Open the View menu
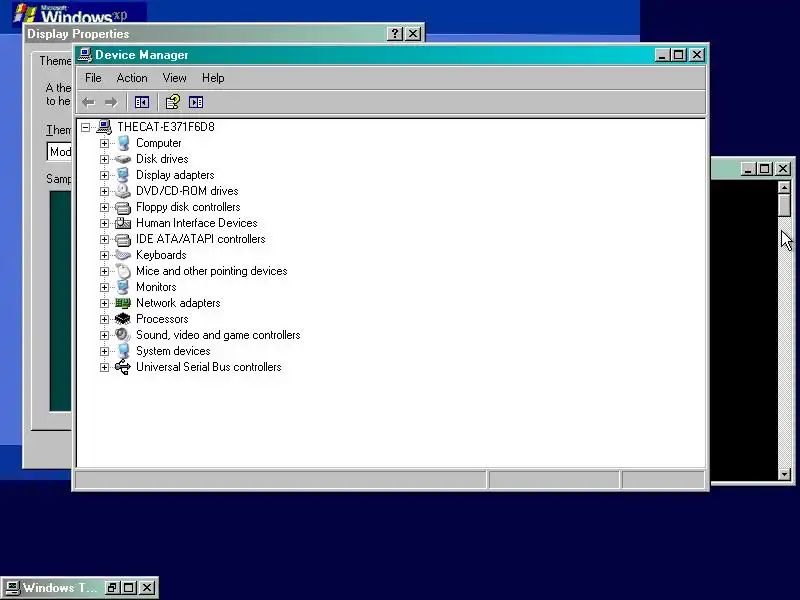The image size is (800, 600). tap(174, 78)
